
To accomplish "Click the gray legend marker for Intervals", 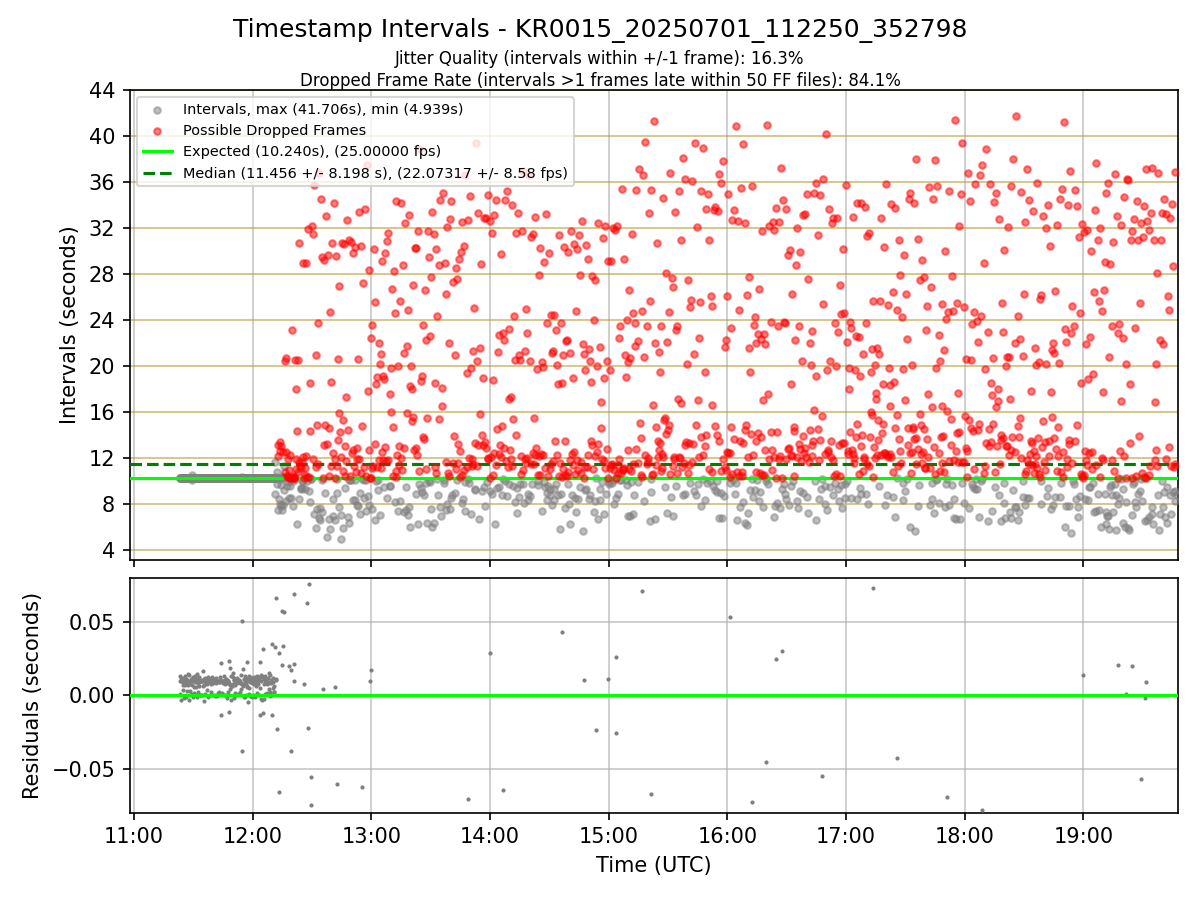I will pos(158,108).
